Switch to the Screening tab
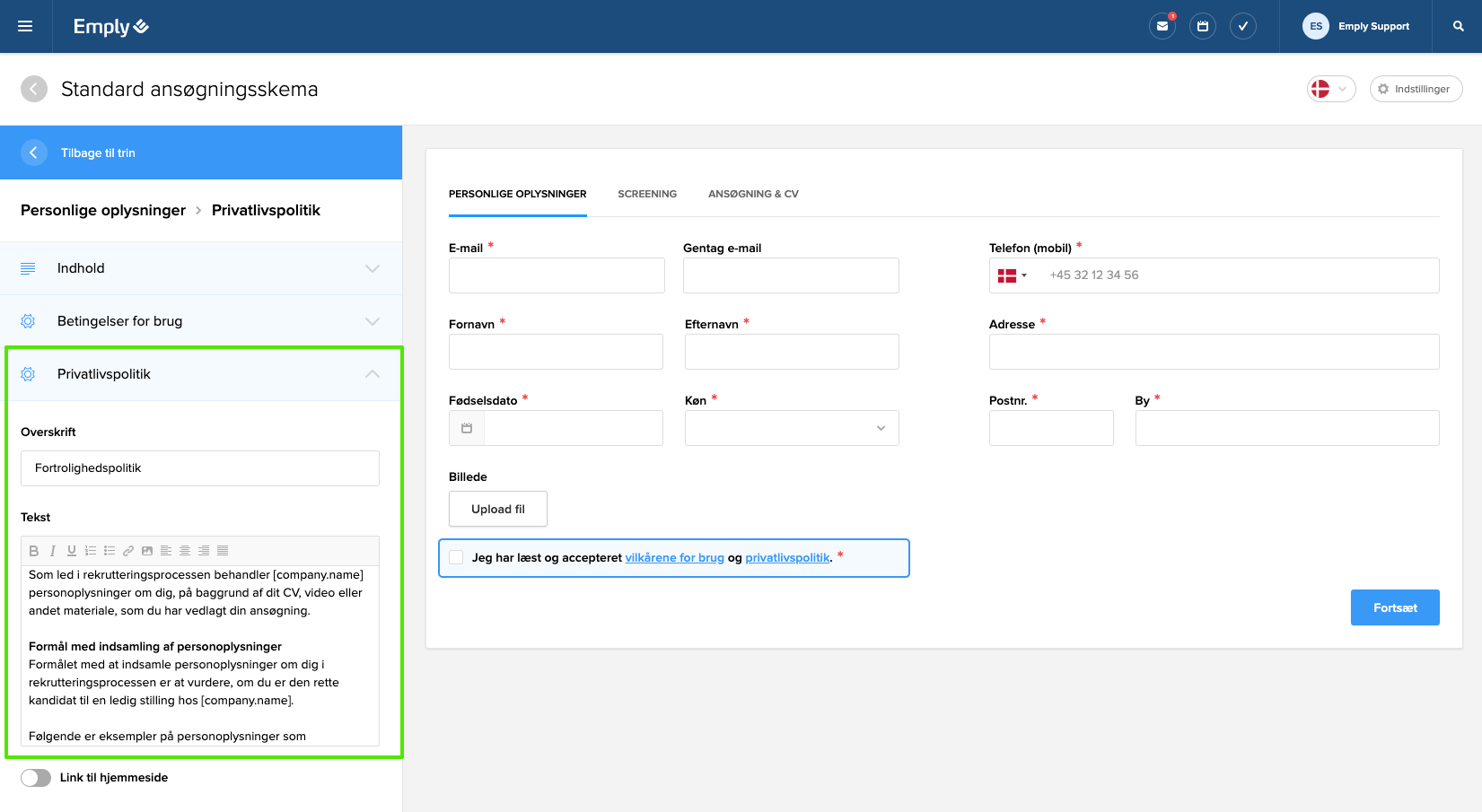 646,194
